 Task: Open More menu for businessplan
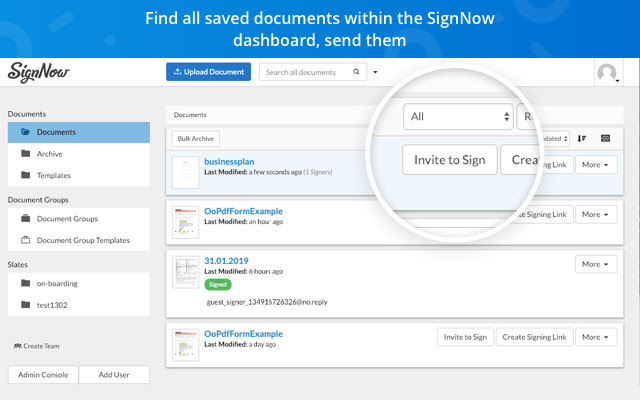[x=596, y=165]
